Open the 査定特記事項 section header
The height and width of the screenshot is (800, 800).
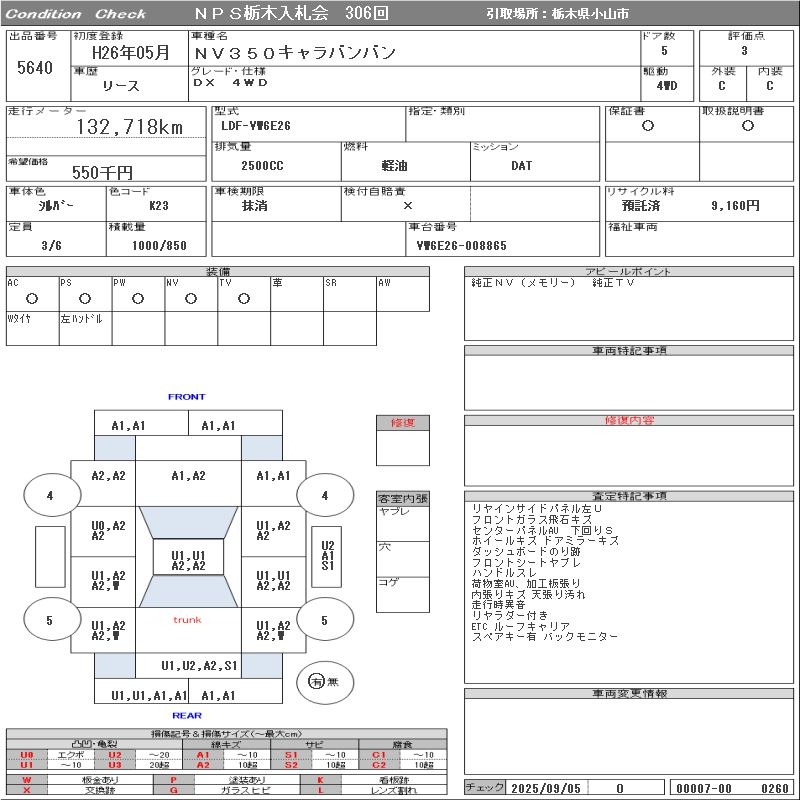click(x=629, y=496)
